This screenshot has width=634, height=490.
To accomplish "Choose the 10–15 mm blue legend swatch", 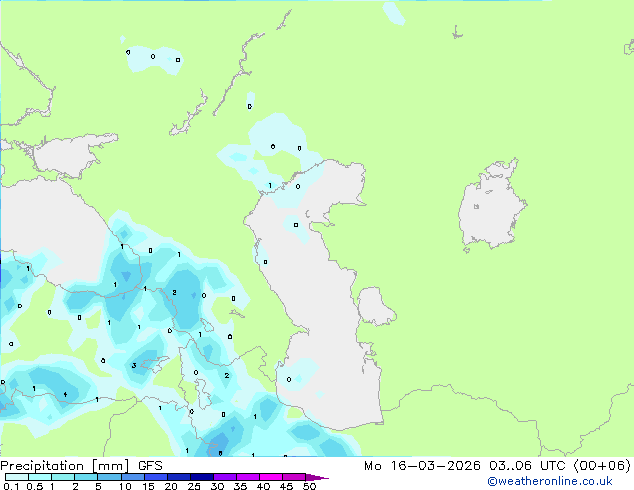I will point(132,477).
